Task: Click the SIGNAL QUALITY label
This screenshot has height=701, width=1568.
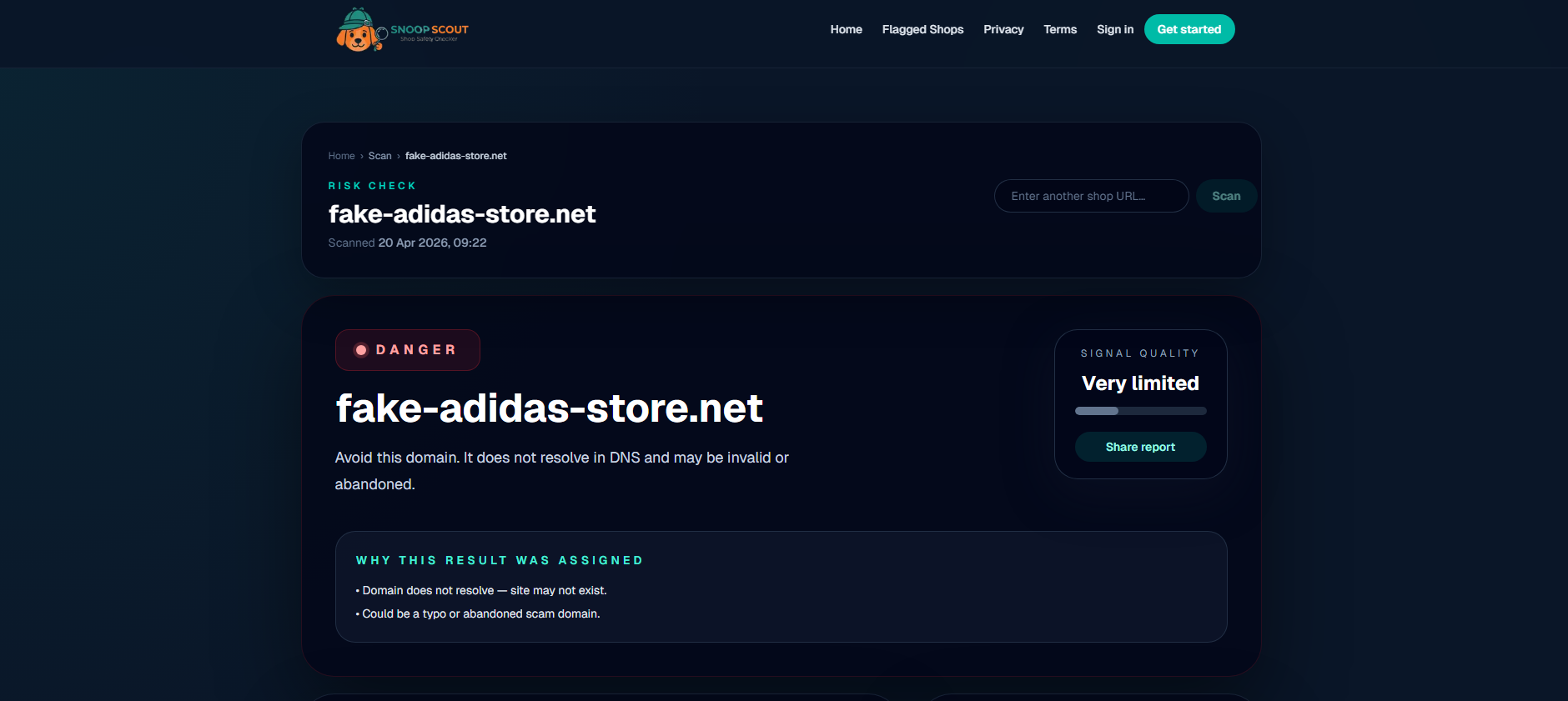Action: [1140, 353]
